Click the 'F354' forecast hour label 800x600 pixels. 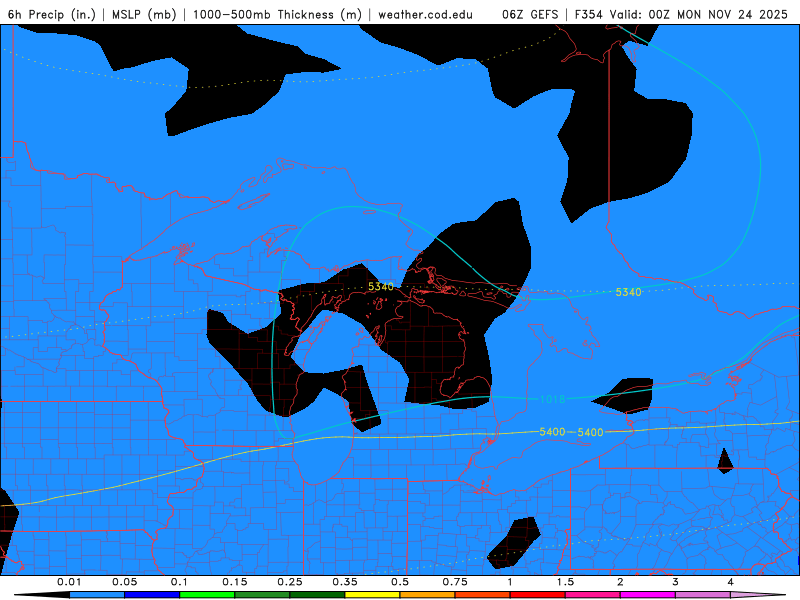coord(589,14)
